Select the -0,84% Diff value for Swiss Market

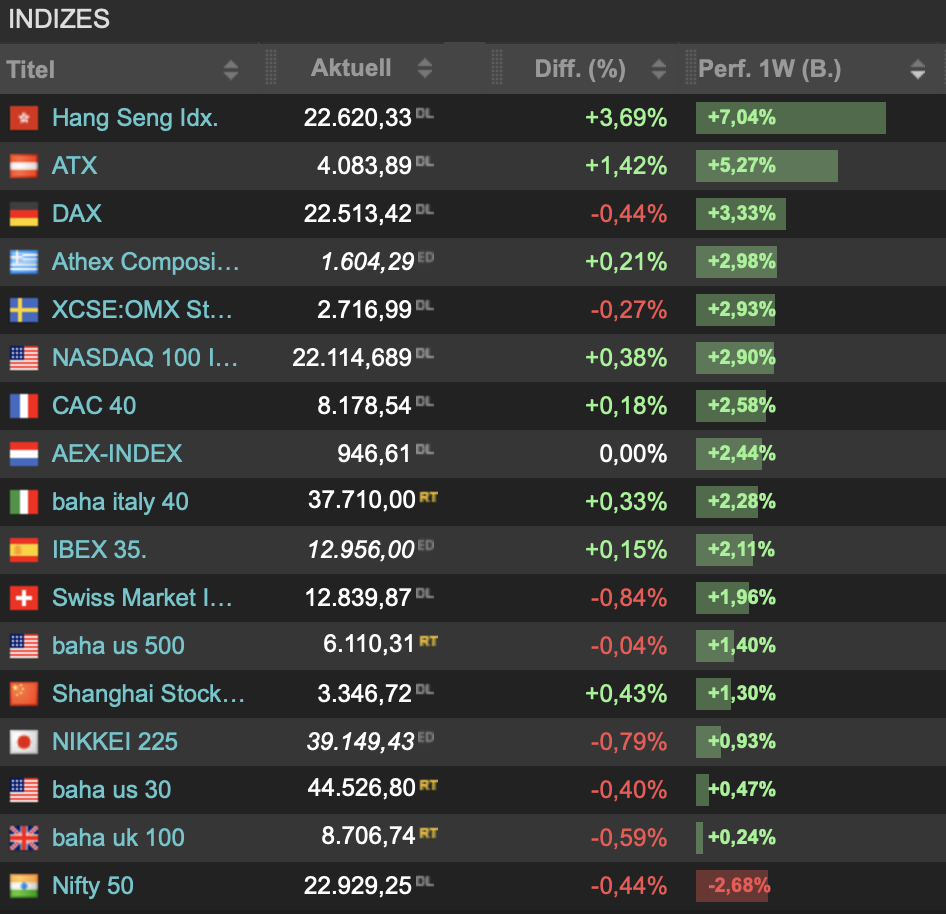629,598
